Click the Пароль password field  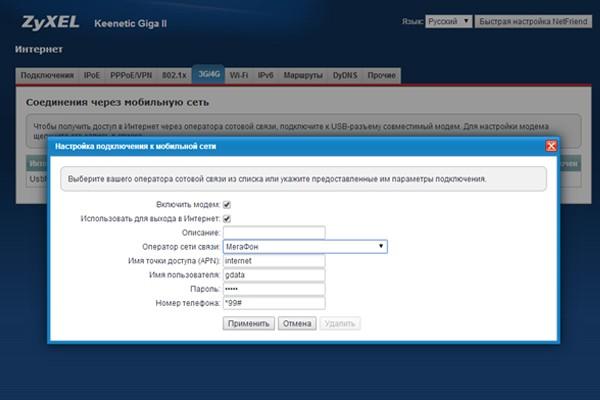click(x=274, y=289)
